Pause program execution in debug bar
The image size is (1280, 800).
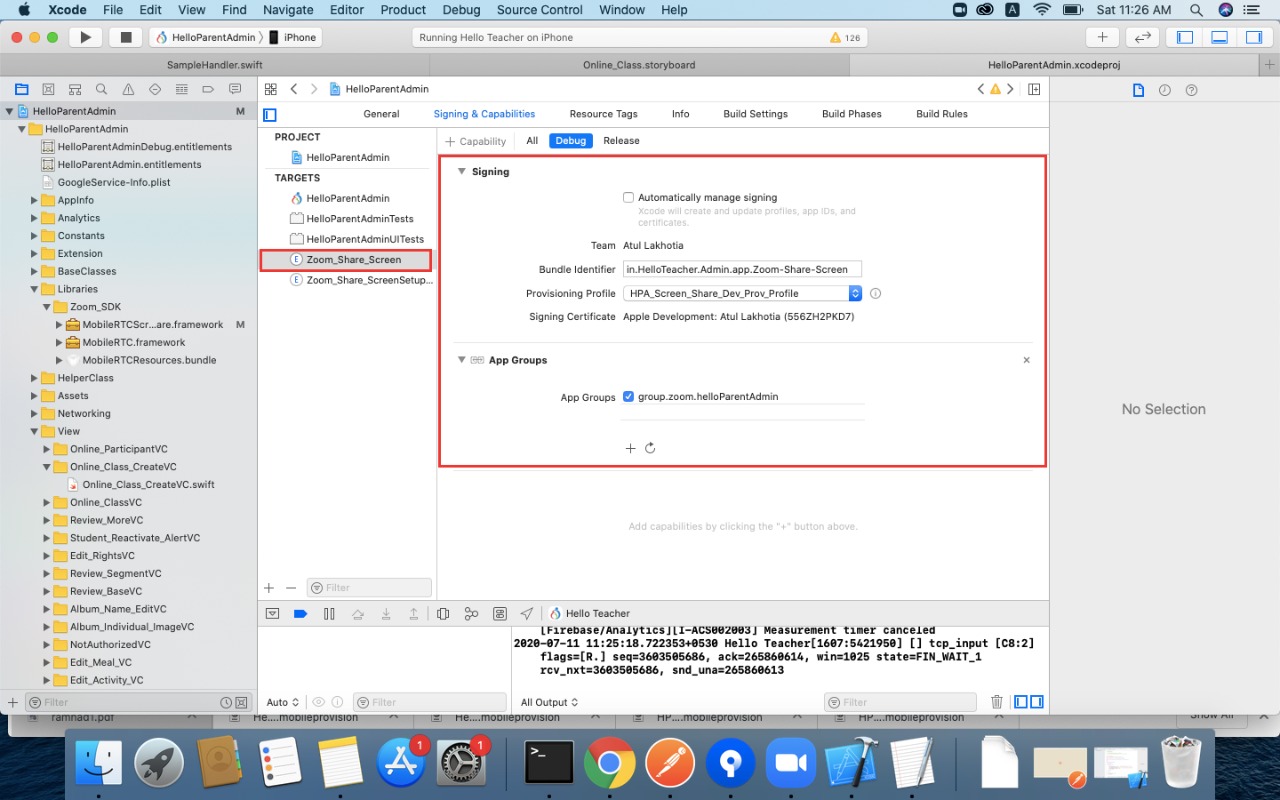[x=329, y=613]
